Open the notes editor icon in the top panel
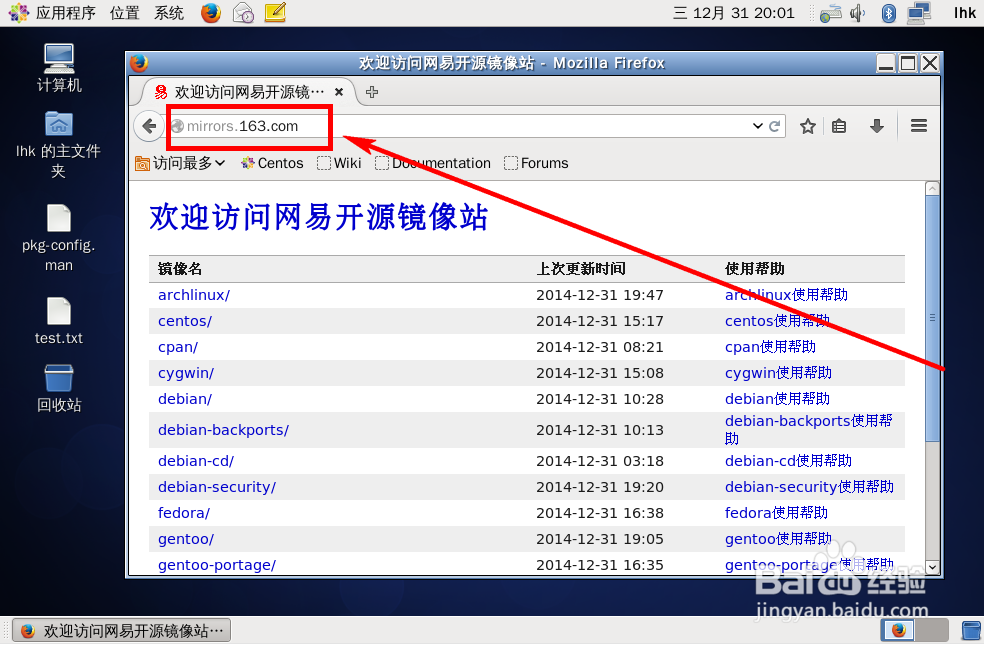Screen dimensions: 984x645 [275, 13]
